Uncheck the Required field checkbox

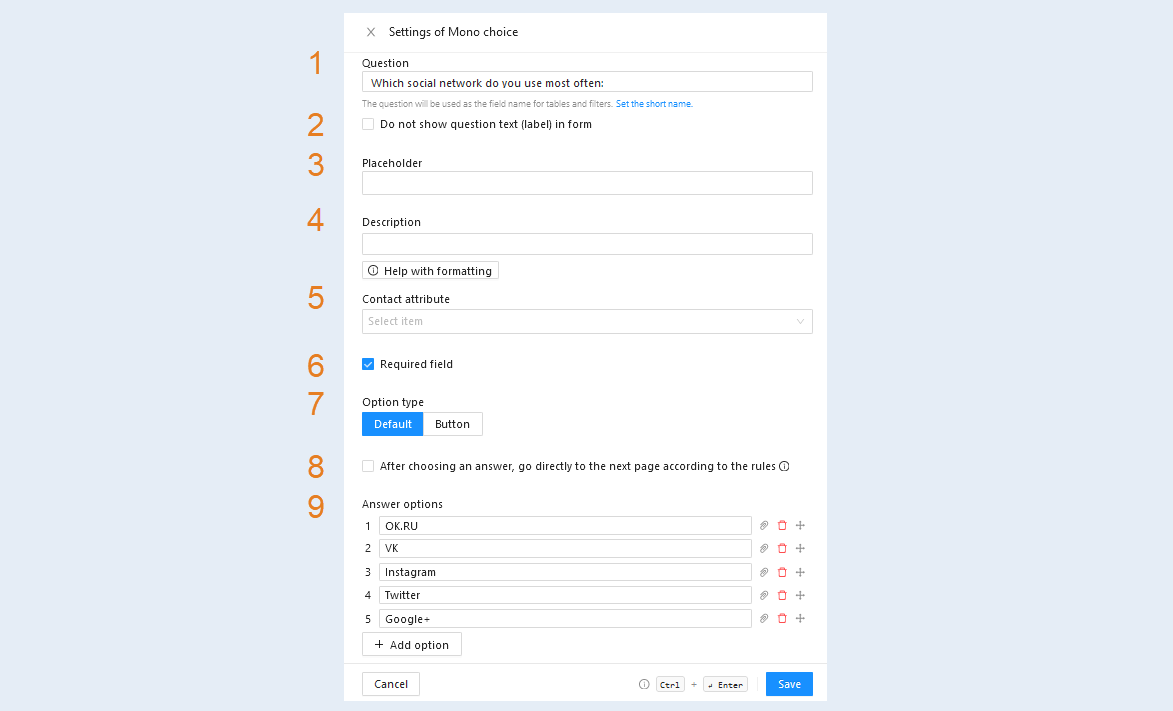[368, 364]
